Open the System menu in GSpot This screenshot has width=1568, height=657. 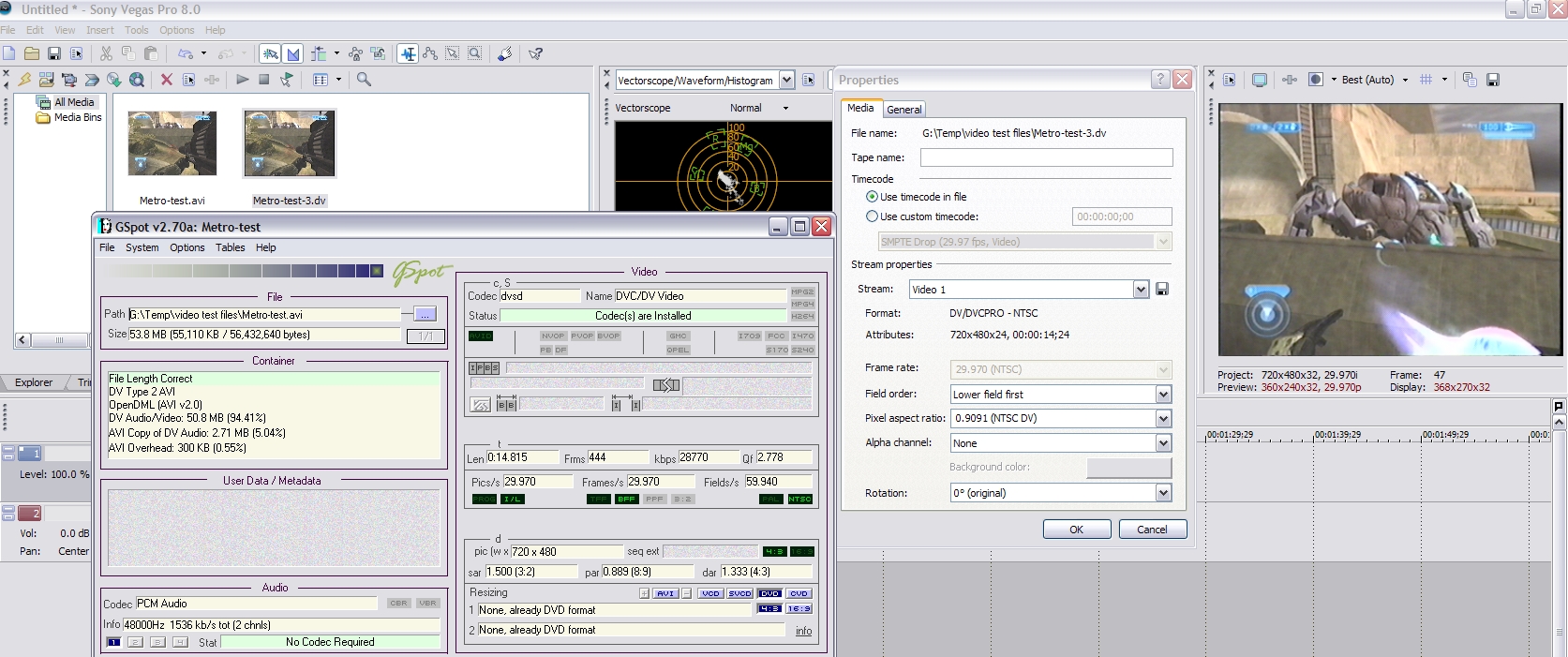pyautogui.click(x=142, y=247)
